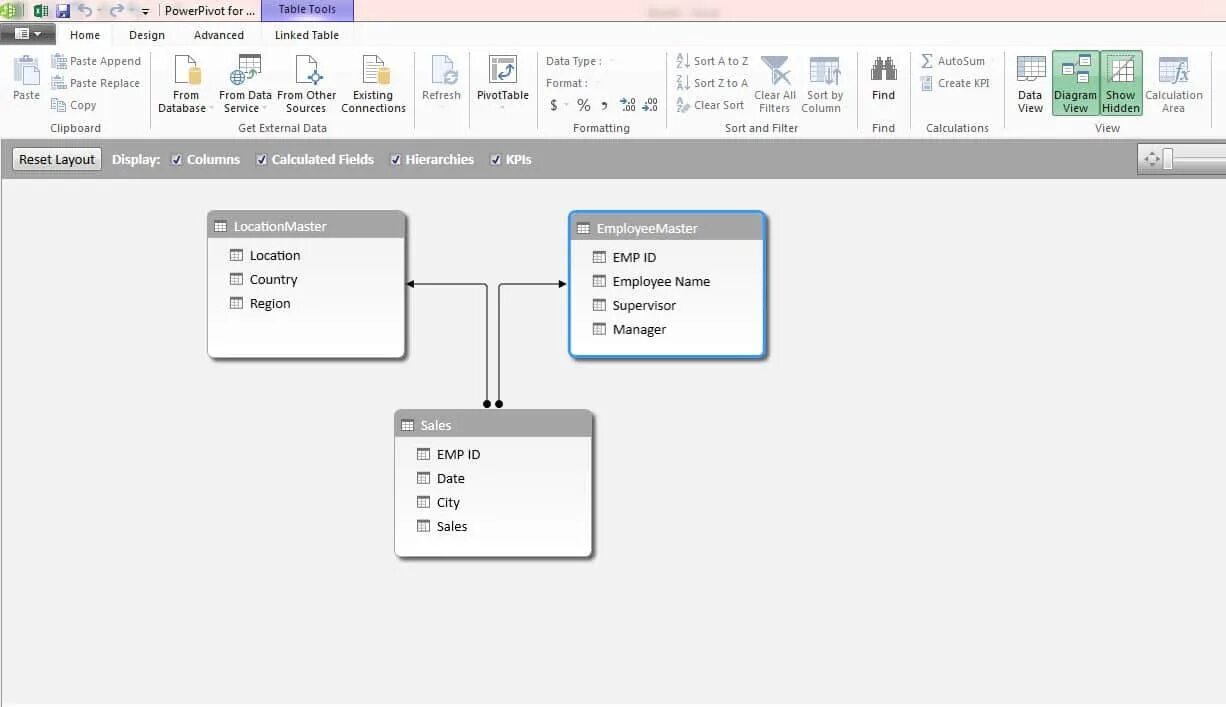Switch to Data View

click(1030, 84)
